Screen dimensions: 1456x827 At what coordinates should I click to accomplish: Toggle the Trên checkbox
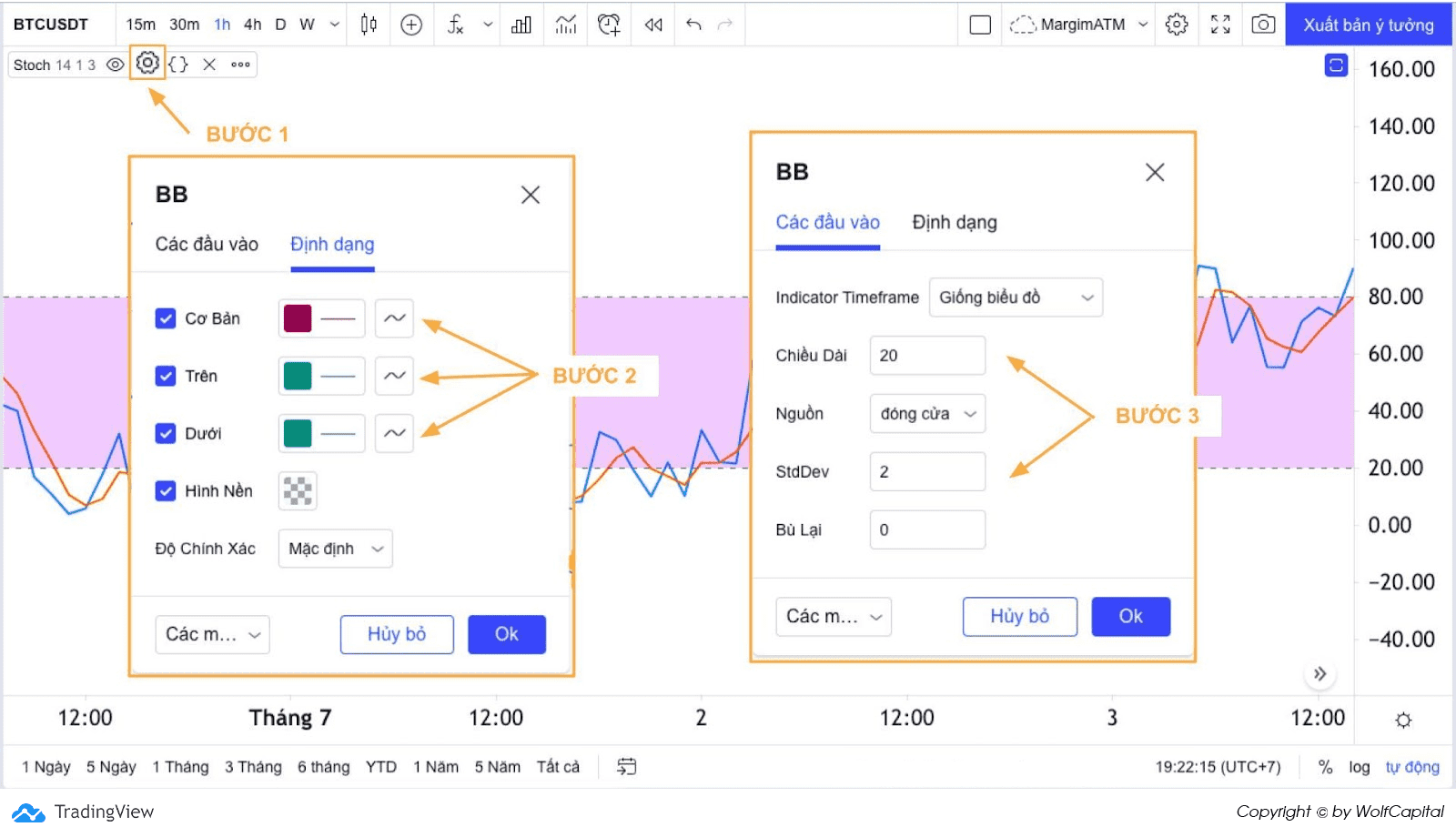tap(166, 376)
